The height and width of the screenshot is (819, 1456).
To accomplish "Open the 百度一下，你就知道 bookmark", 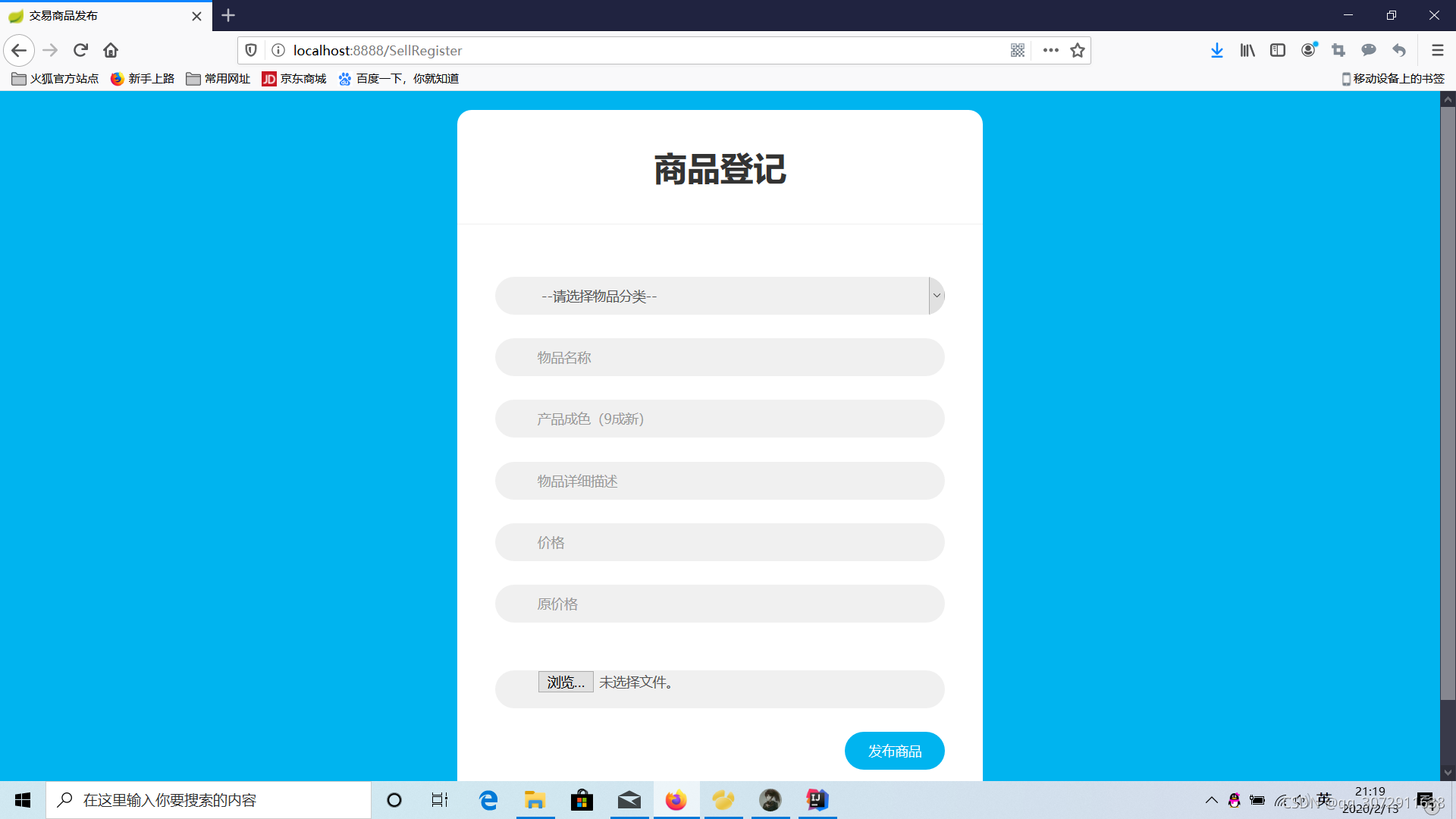I will (399, 78).
